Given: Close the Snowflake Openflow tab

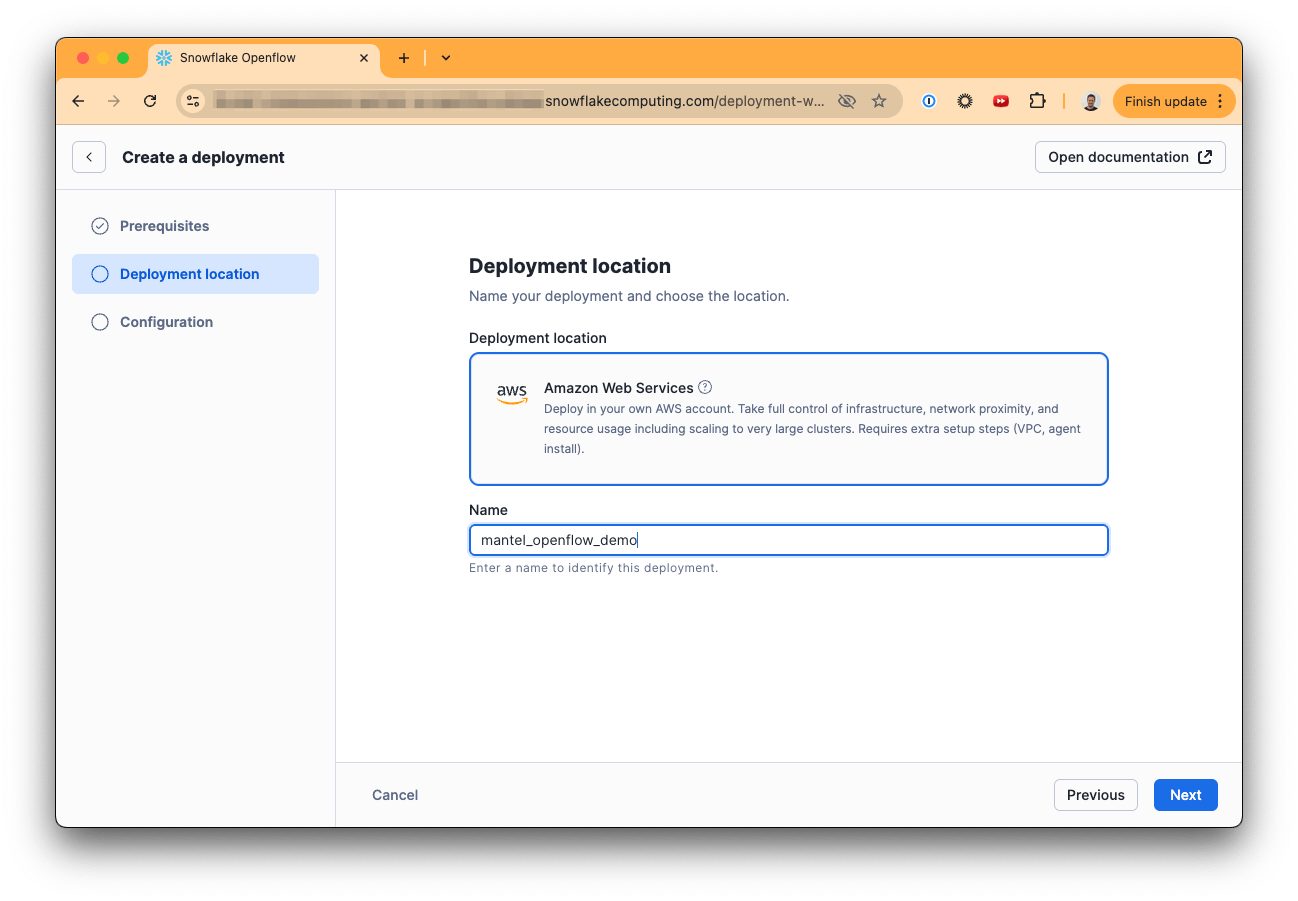Looking at the screenshot, I should click(364, 58).
